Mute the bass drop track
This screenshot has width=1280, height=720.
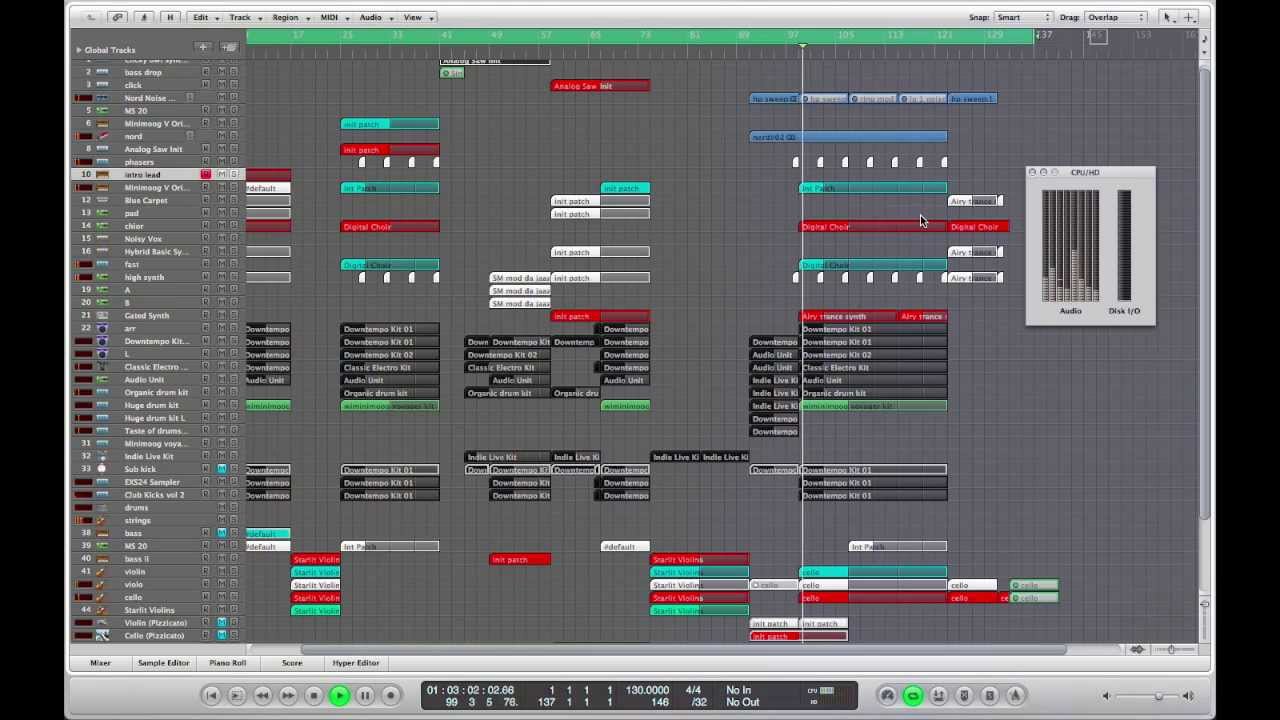(x=221, y=72)
